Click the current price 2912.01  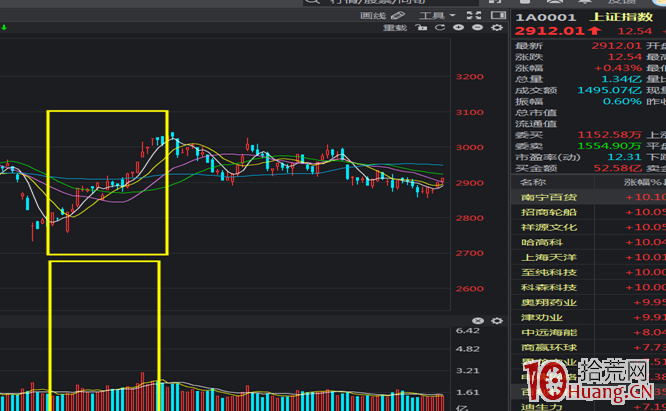point(550,31)
